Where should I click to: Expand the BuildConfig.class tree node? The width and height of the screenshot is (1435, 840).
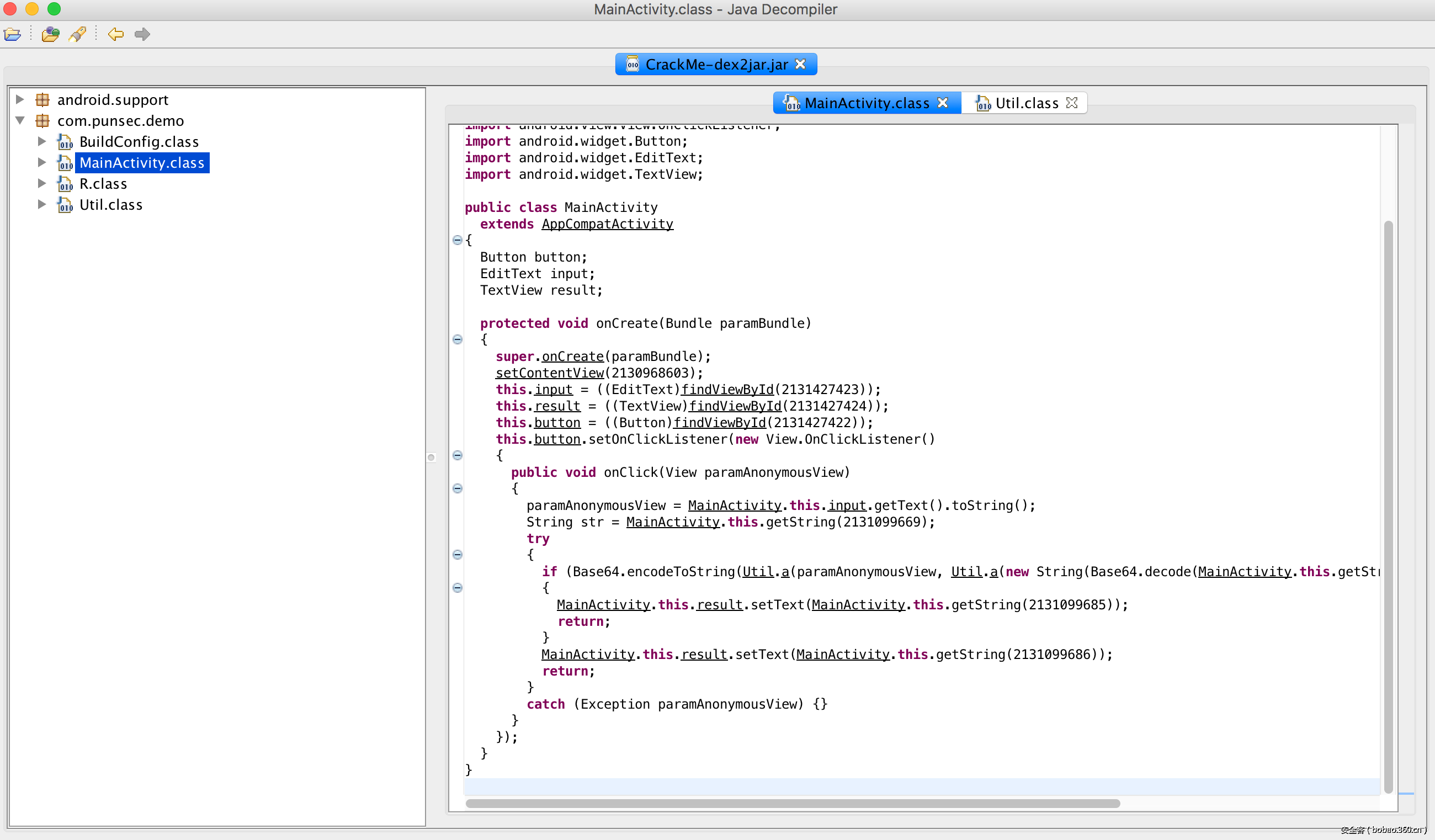pyautogui.click(x=41, y=141)
